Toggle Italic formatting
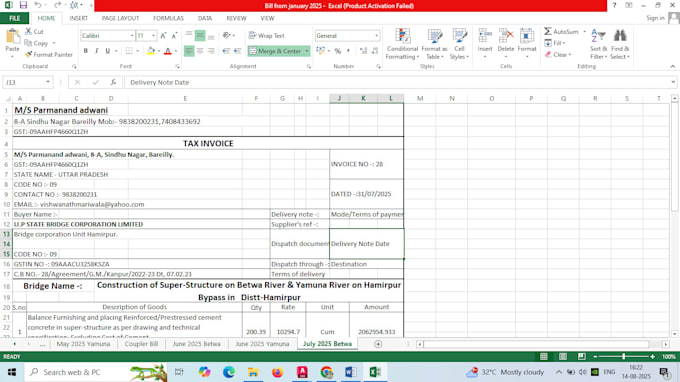The width and height of the screenshot is (680, 382). 97,51
